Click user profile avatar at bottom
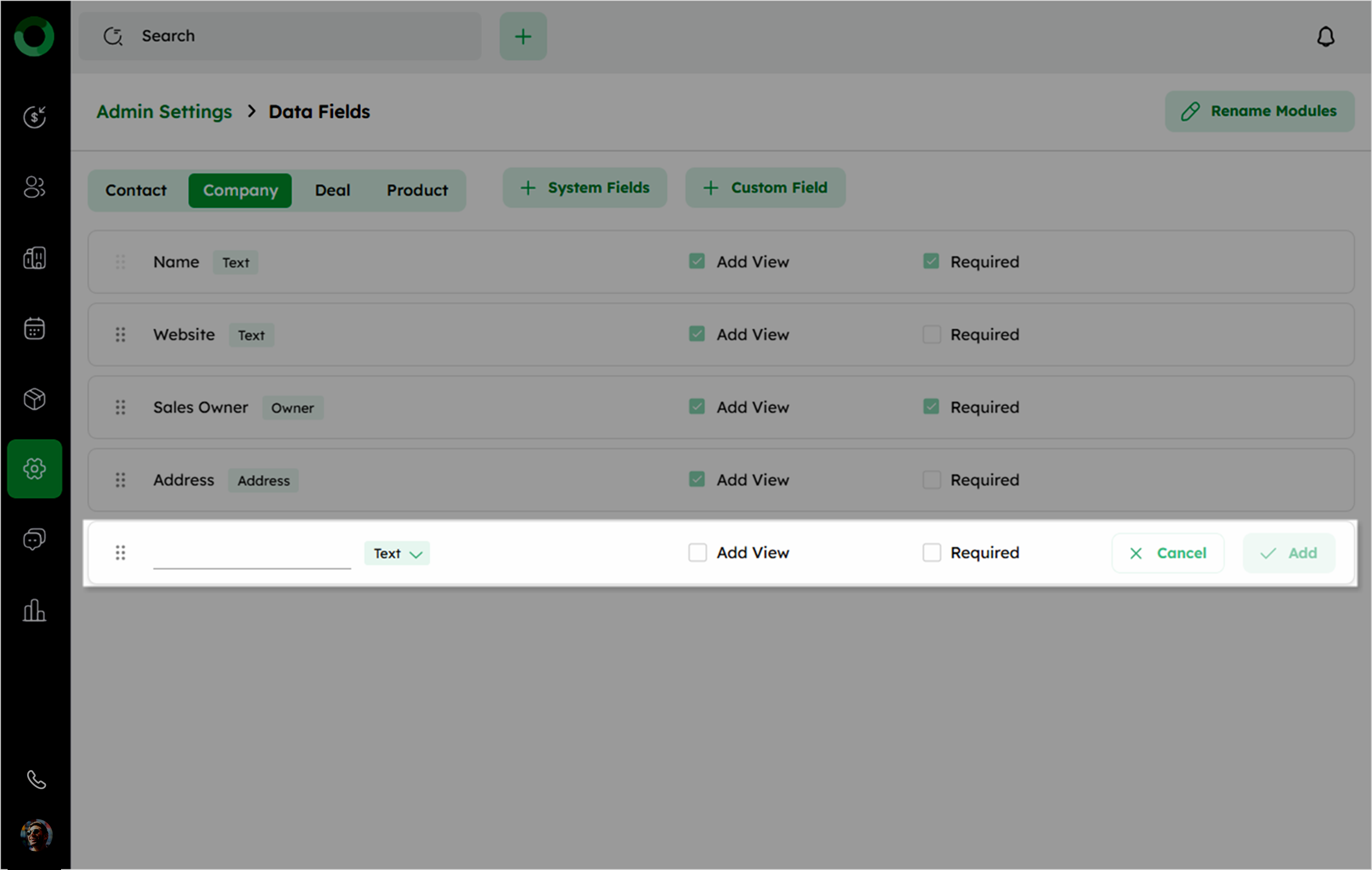Image resolution: width=1372 pixels, height=870 pixels. tap(36, 835)
